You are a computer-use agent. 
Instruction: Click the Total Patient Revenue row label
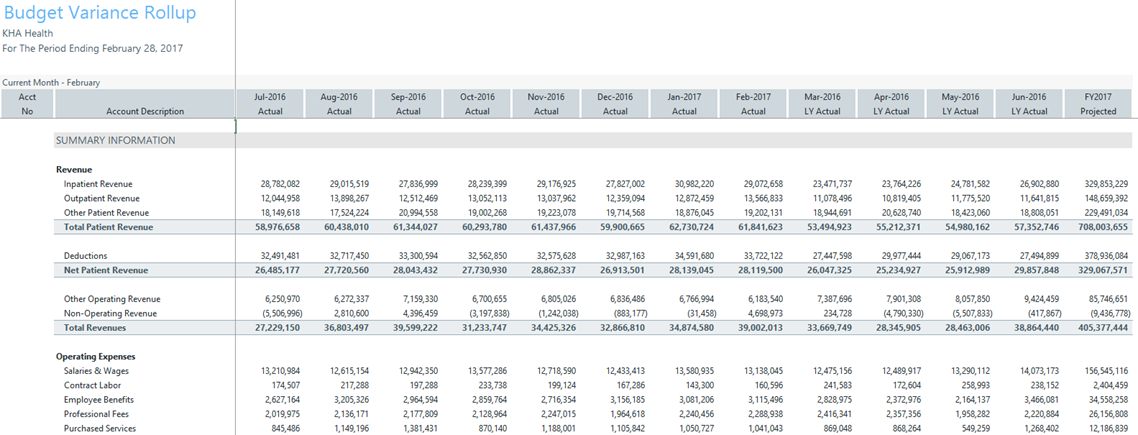[109, 228]
